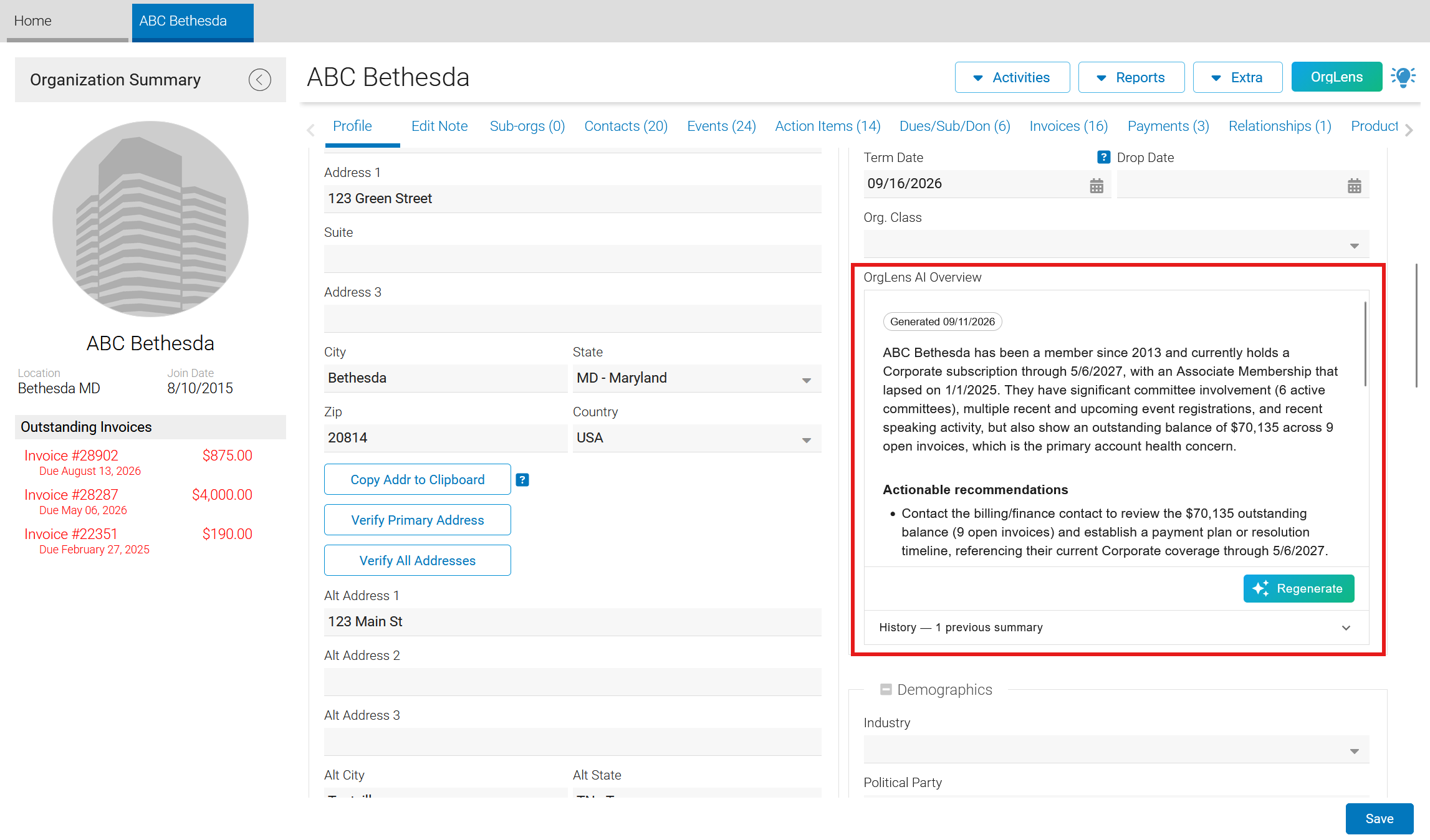Open the Invoices (16) tab
Image resolution: width=1430 pixels, height=840 pixels.
point(1068,126)
